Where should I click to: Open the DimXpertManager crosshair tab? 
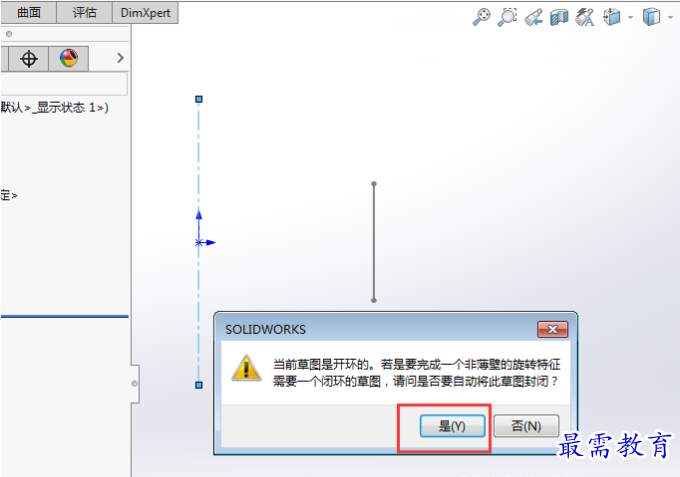click(29, 59)
